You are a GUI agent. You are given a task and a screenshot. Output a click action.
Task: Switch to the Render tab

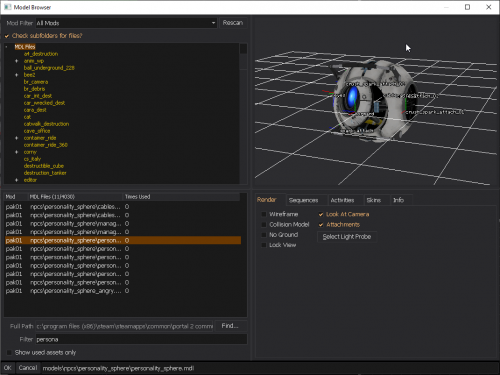(267, 200)
